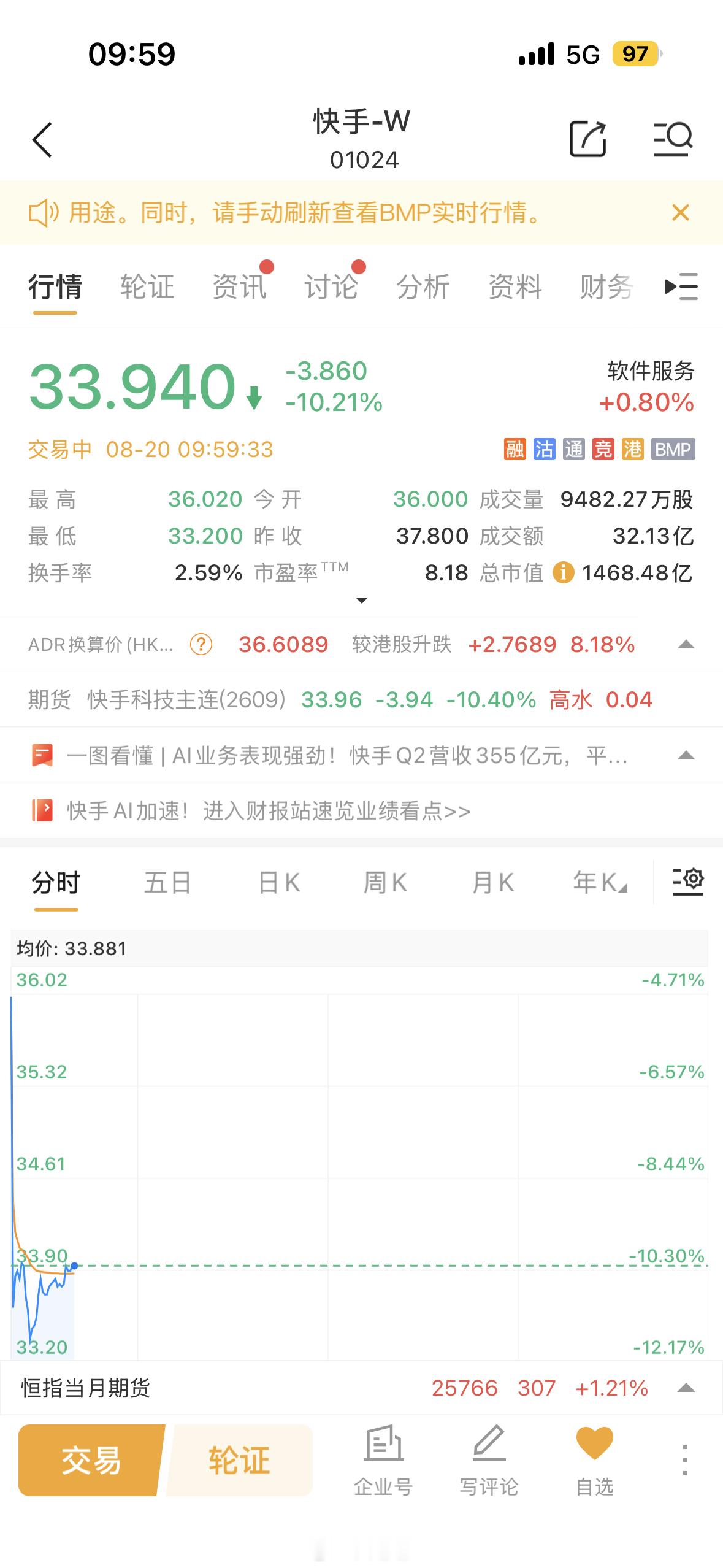Toggle 自选 favorite heart
This screenshot has width=723, height=1568.
click(595, 1461)
